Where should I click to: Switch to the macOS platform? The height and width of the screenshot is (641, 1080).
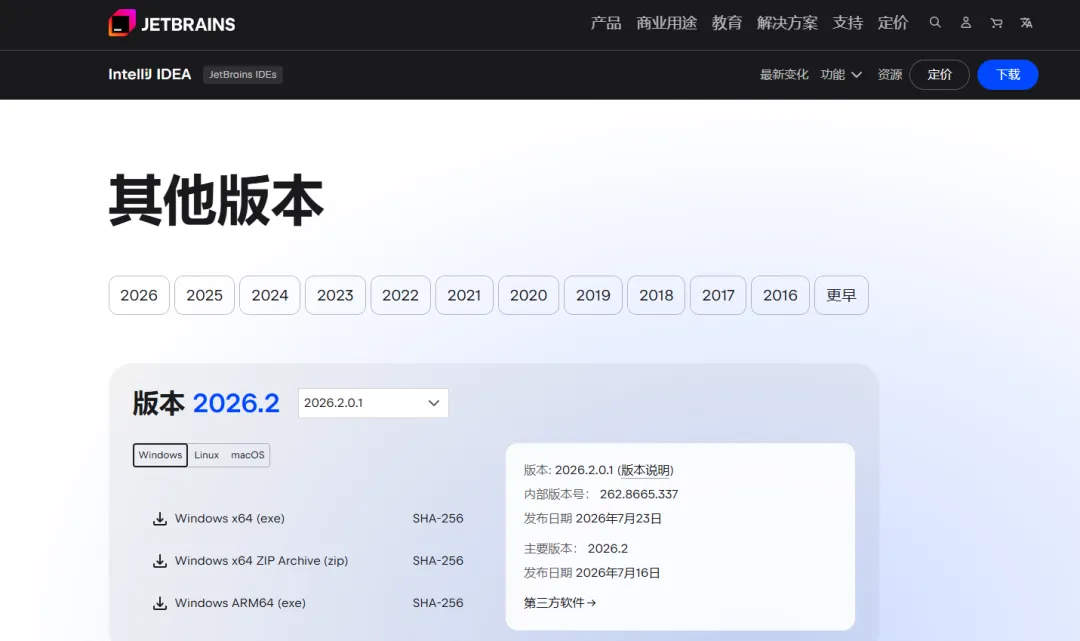click(248, 455)
